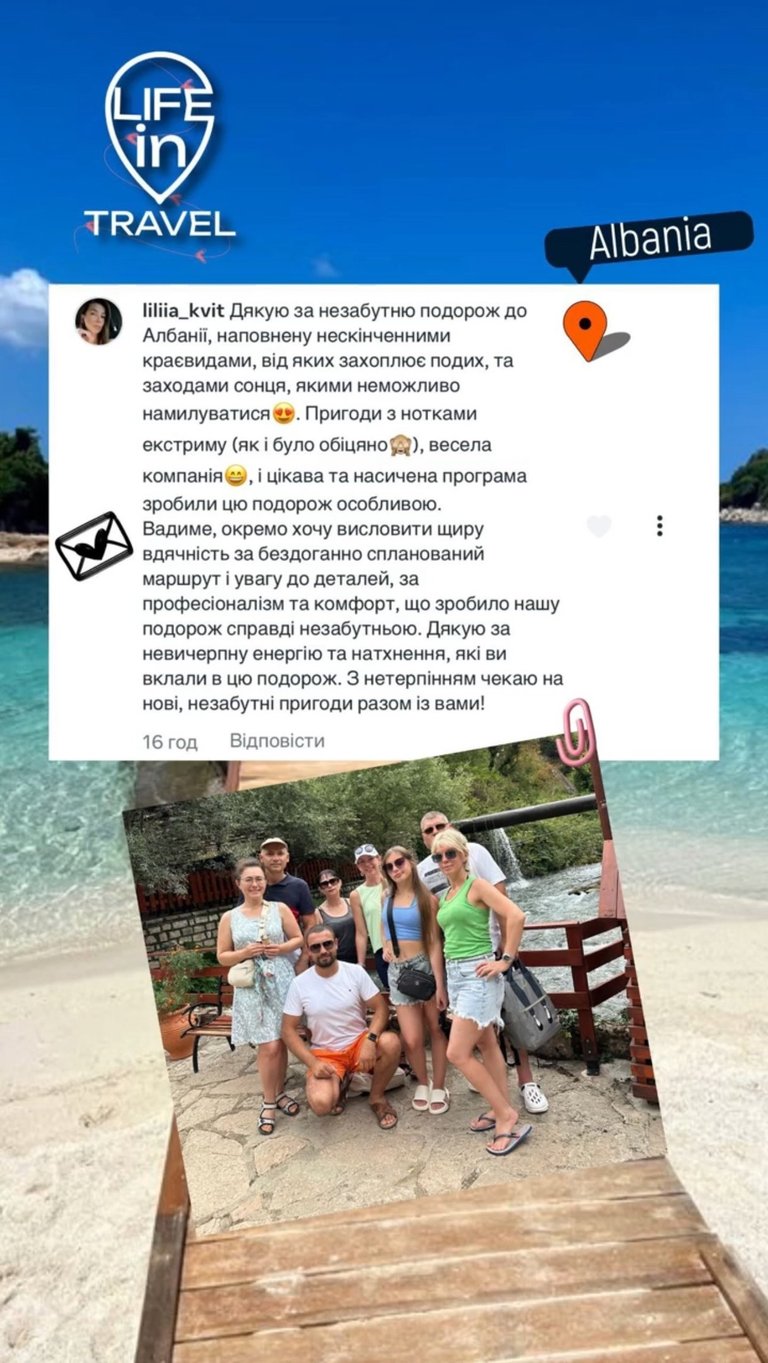Click the Відповісти reply link
768x1363 pixels.
277,741
